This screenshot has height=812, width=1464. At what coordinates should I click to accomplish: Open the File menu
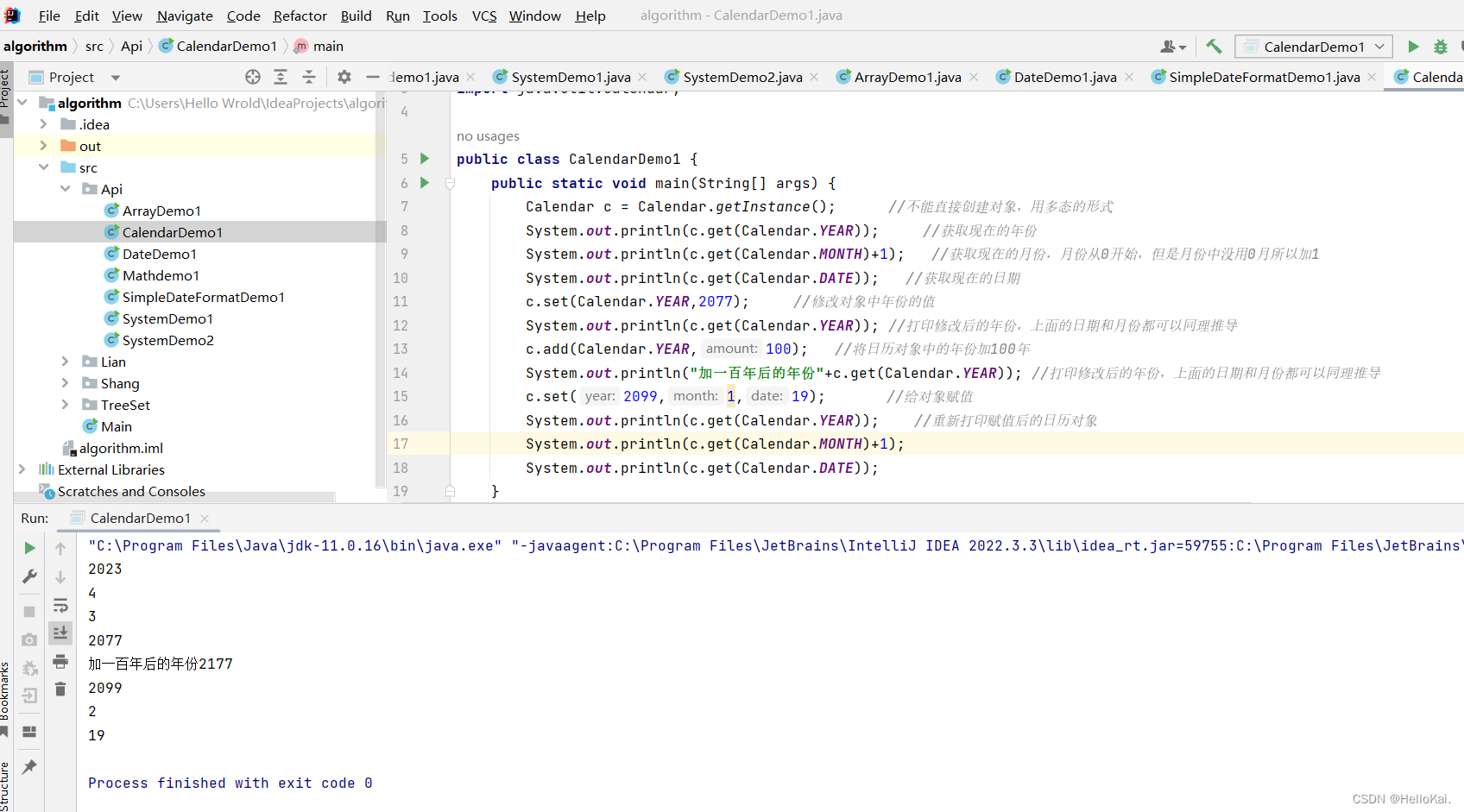(x=49, y=16)
